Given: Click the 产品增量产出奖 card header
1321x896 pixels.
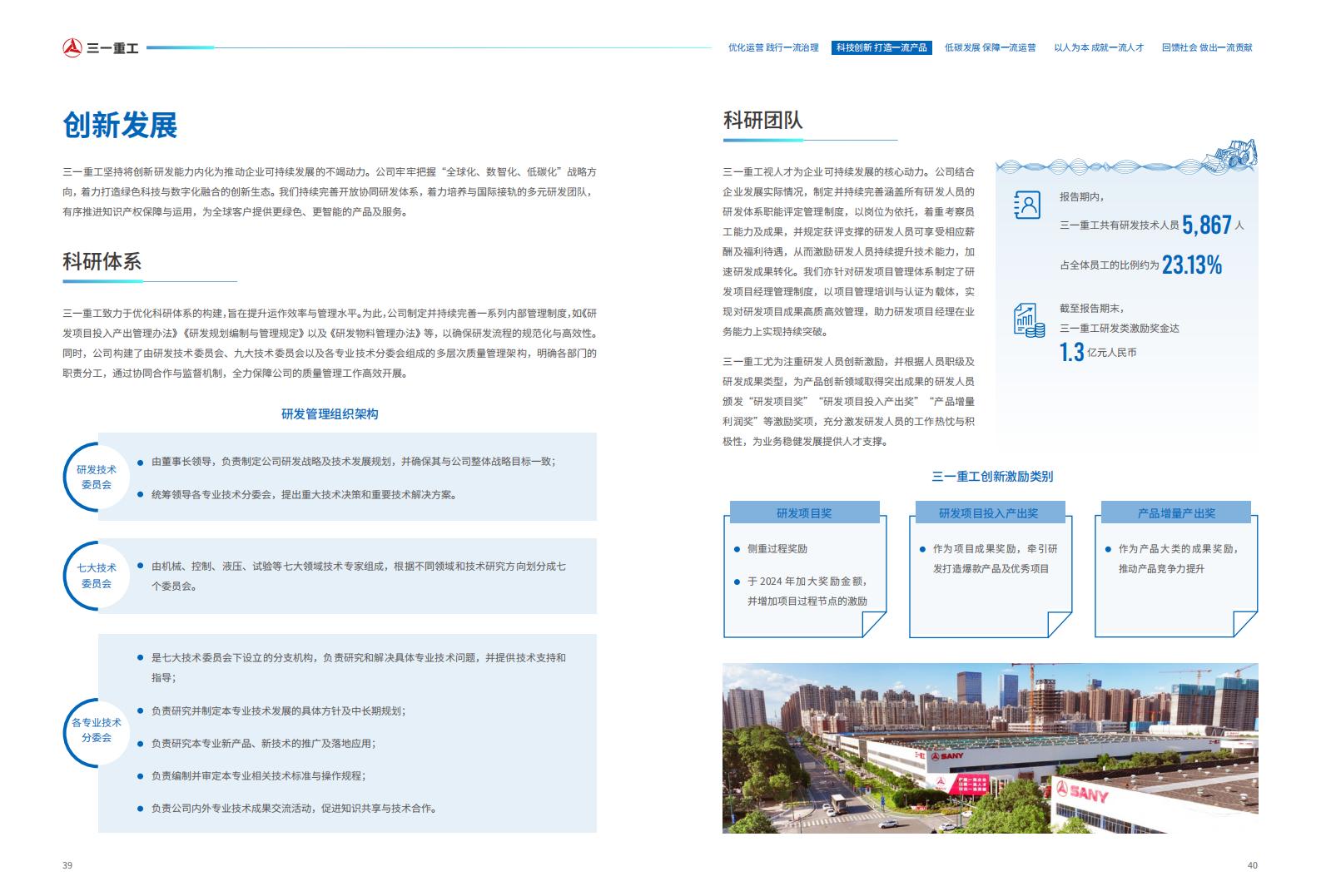Looking at the screenshot, I should pos(1176,512).
